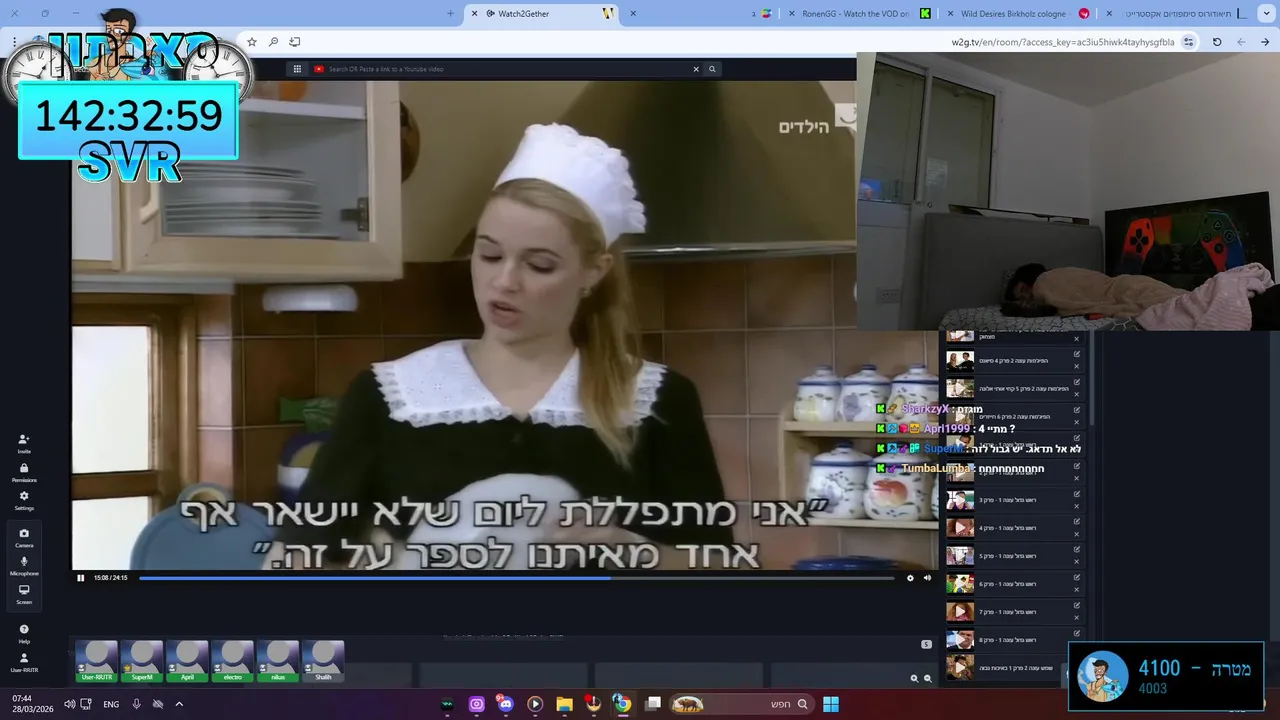Play playlist item ראשו גדול עונה 1 - פרק 3
This screenshot has width=1280, height=720.
960,499
